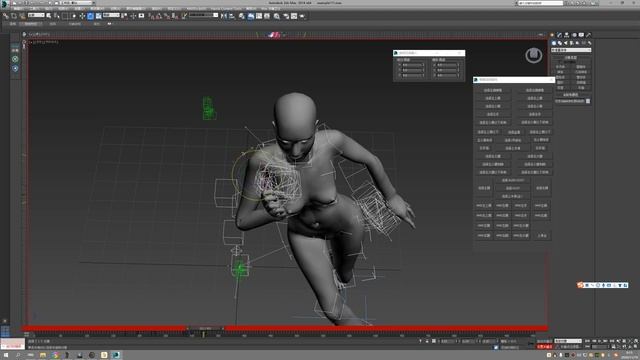This screenshot has height=360, width=640.
Task: Toggle Spinner Snap
Action: [x=175, y=16]
